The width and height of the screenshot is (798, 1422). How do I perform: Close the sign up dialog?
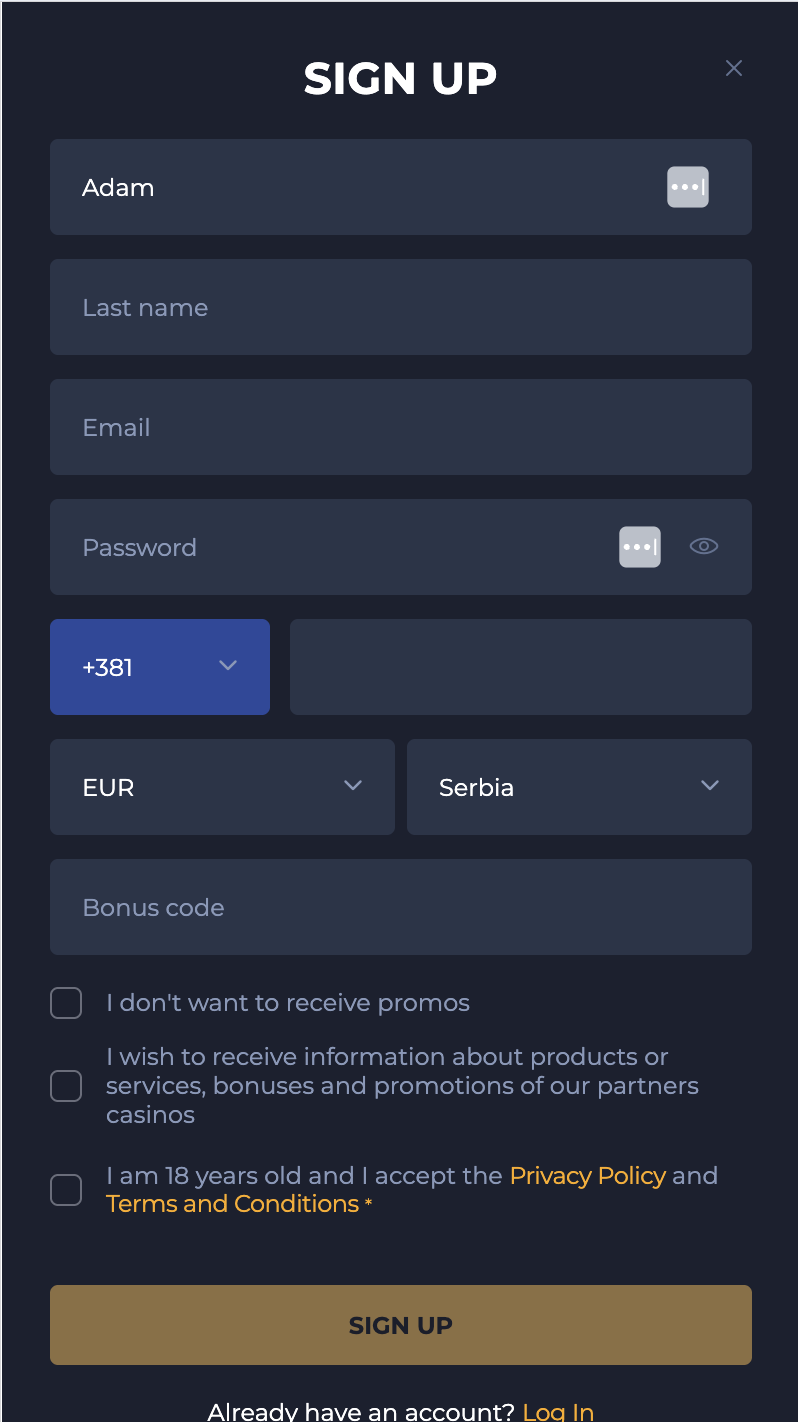pyautogui.click(x=734, y=68)
